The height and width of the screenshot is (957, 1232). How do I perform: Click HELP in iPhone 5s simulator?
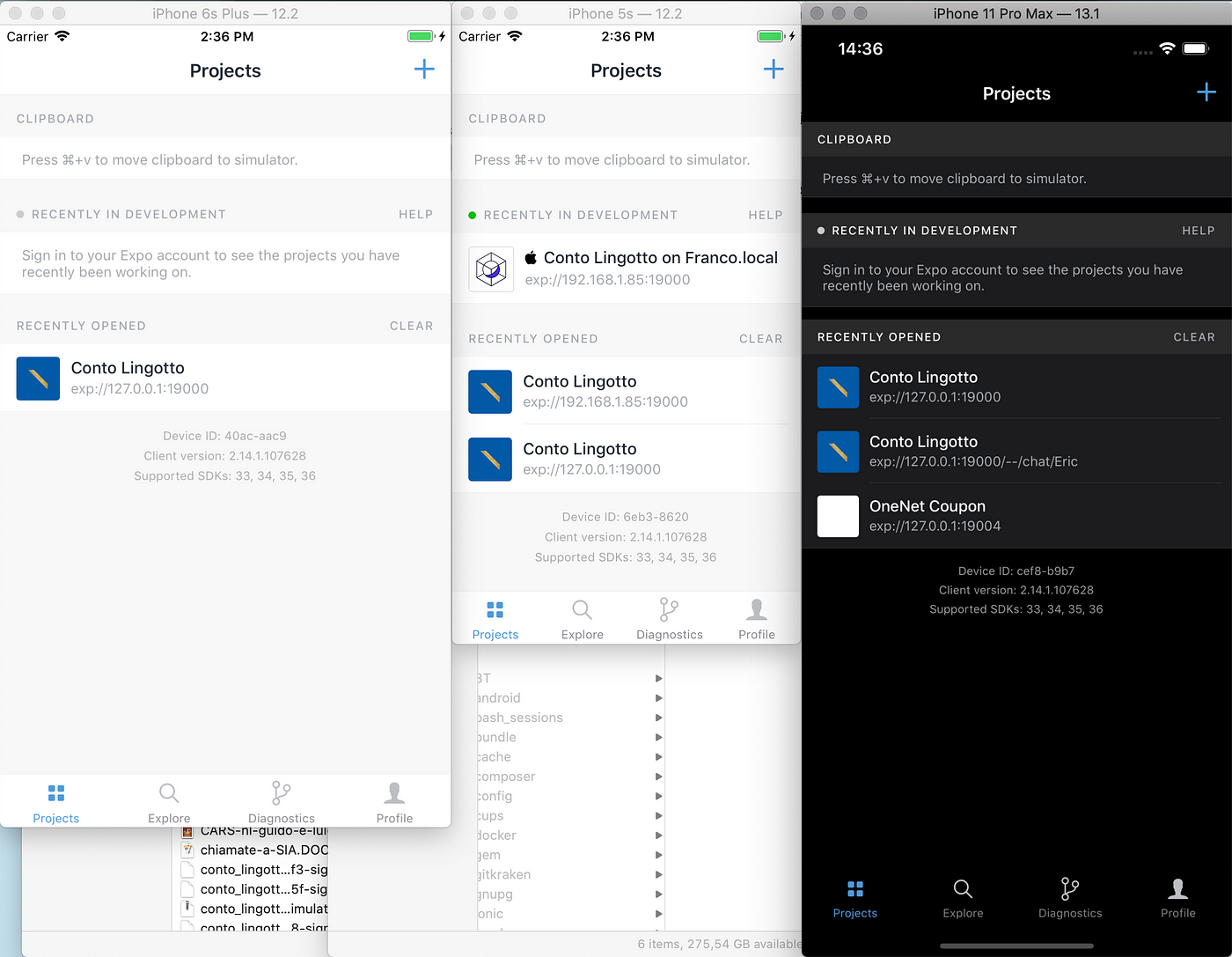coord(766,215)
